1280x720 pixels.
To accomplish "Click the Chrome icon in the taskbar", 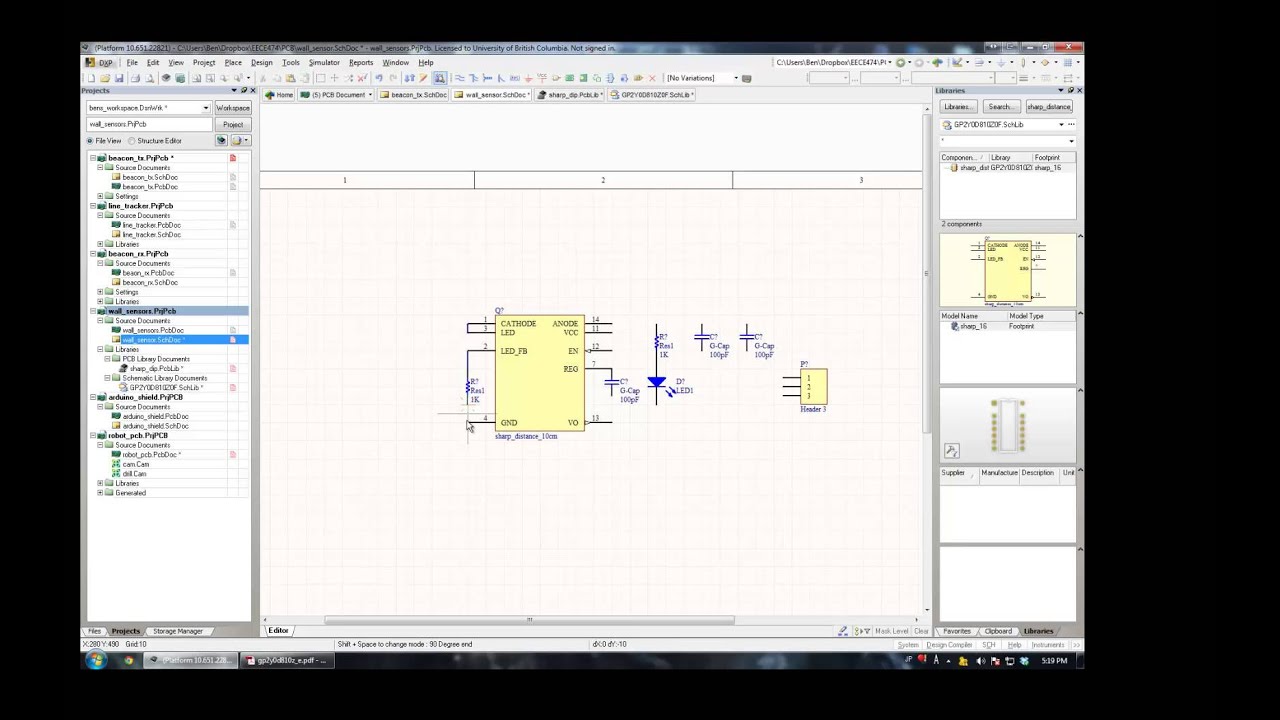I will point(128,660).
